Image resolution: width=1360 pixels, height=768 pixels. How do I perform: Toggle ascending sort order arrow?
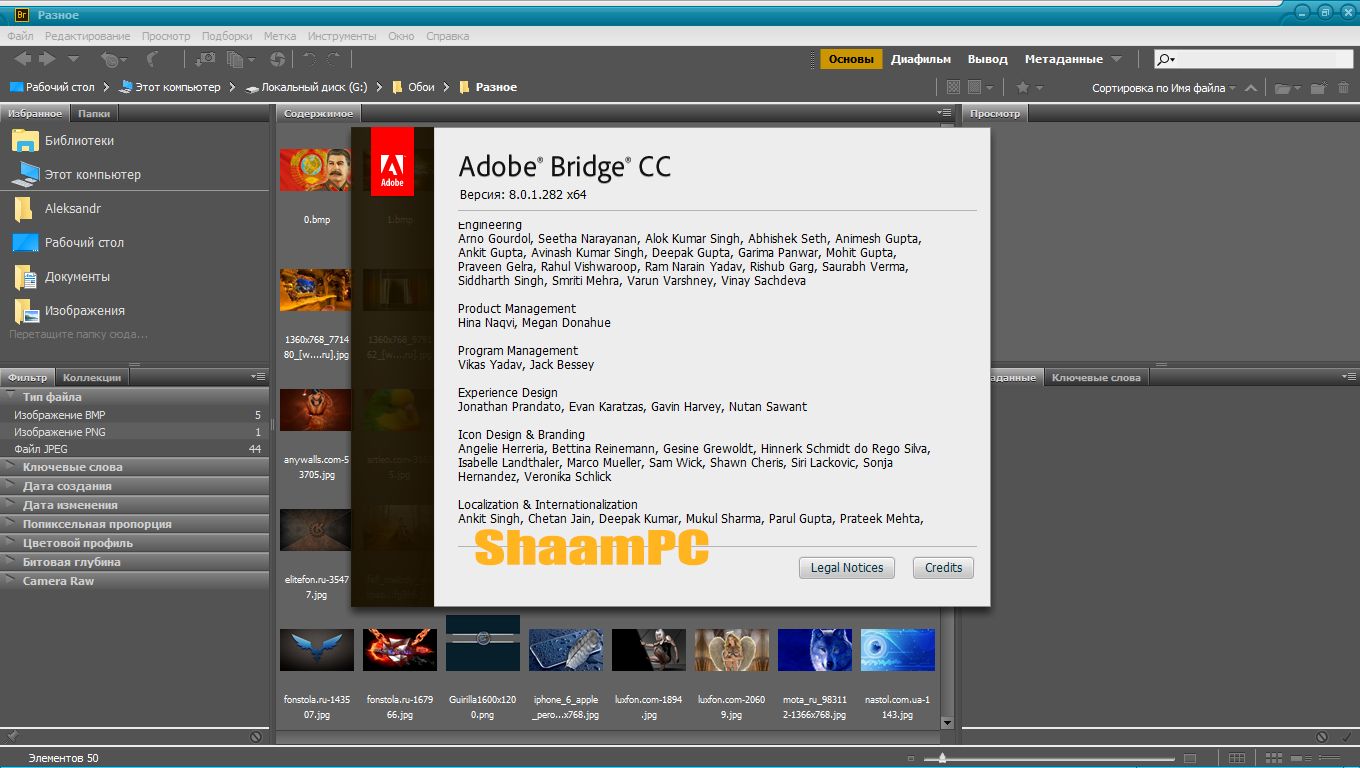[x=1249, y=88]
